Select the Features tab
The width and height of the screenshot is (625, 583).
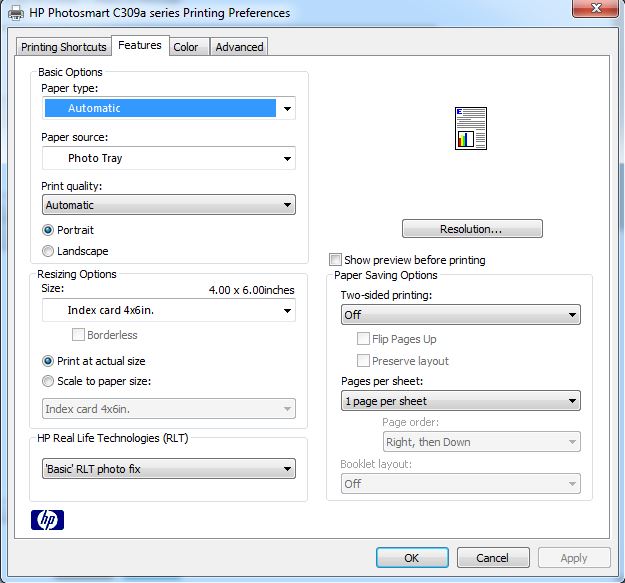(x=140, y=45)
